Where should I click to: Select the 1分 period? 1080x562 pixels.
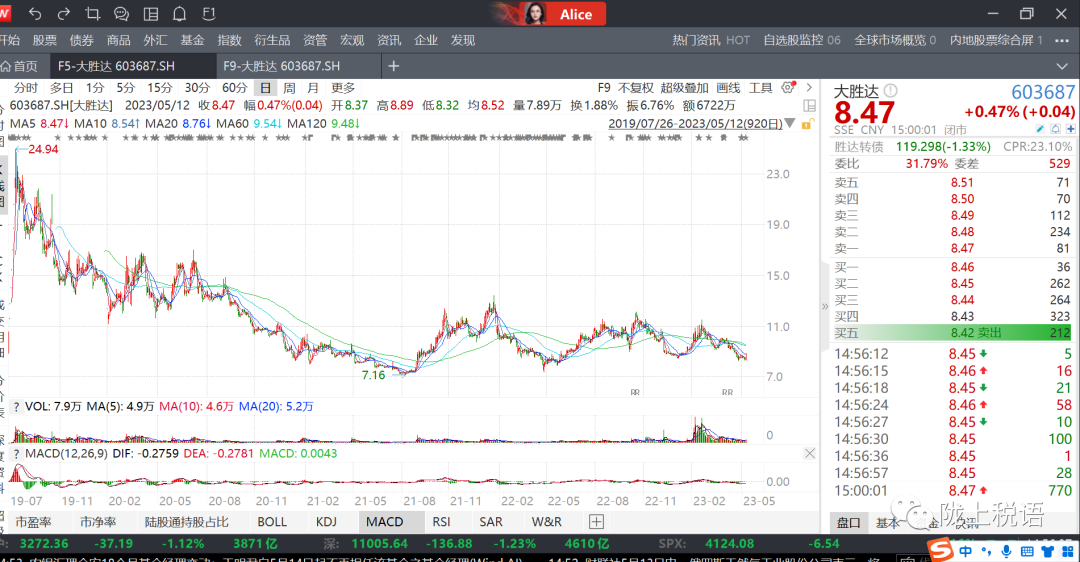[x=95, y=87]
